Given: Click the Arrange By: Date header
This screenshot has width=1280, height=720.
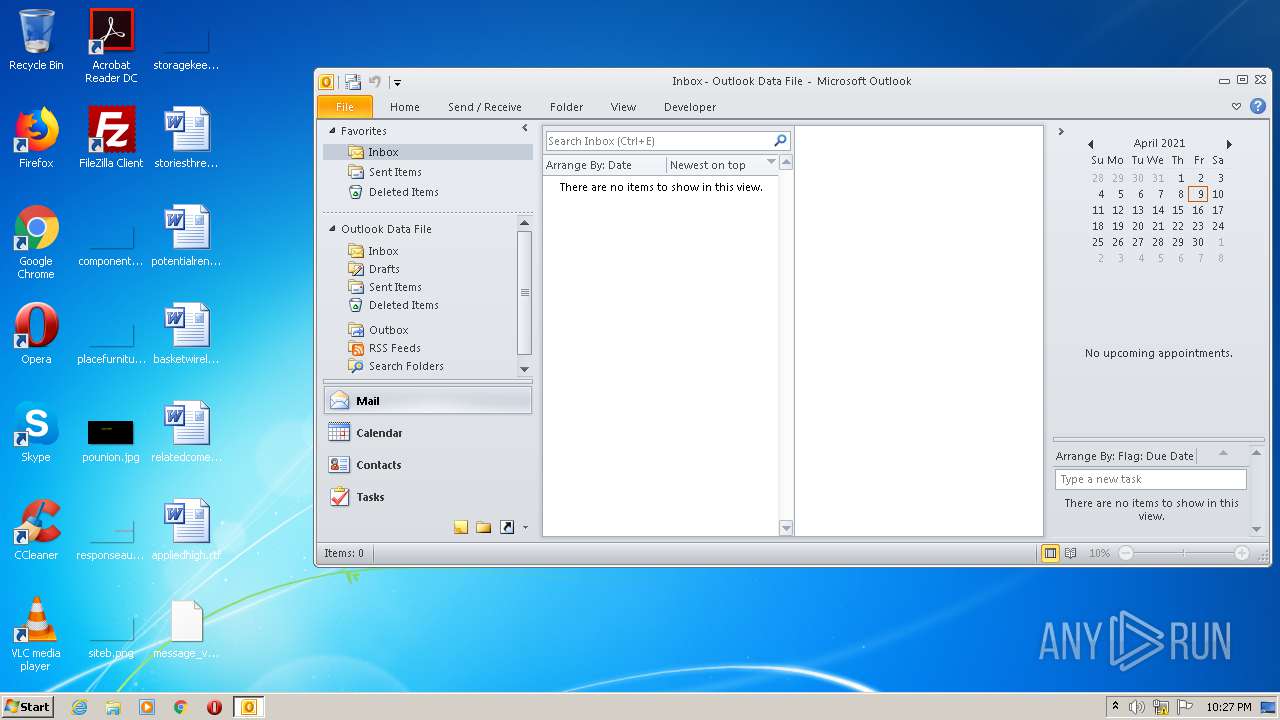Looking at the screenshot, I should click(x=604, y=165).
